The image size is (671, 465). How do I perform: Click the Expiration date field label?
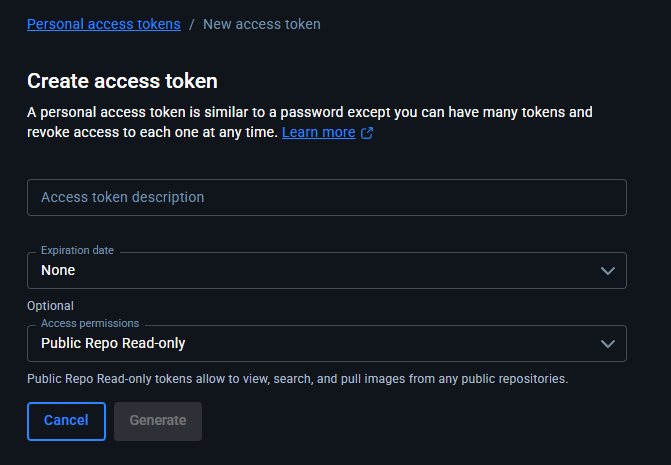[x=77, y=250]
